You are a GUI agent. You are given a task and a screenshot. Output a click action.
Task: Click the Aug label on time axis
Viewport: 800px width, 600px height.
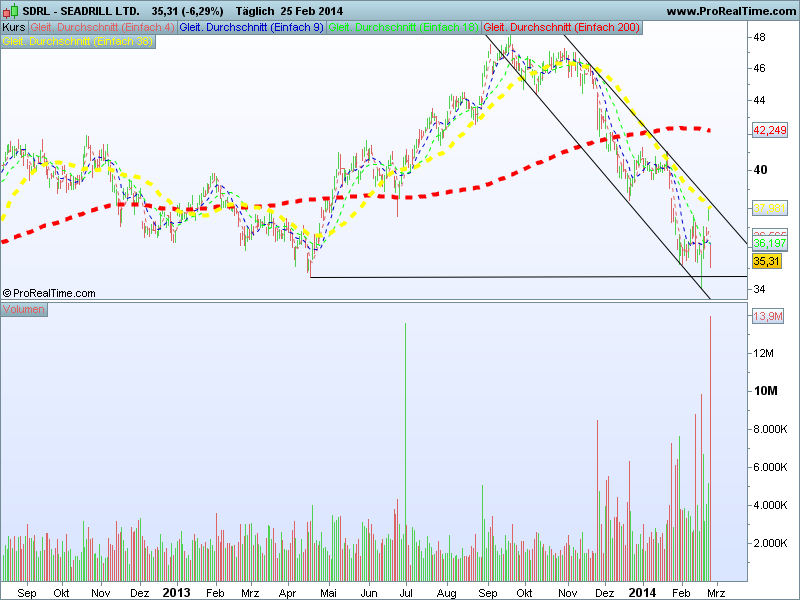[446, 593]
